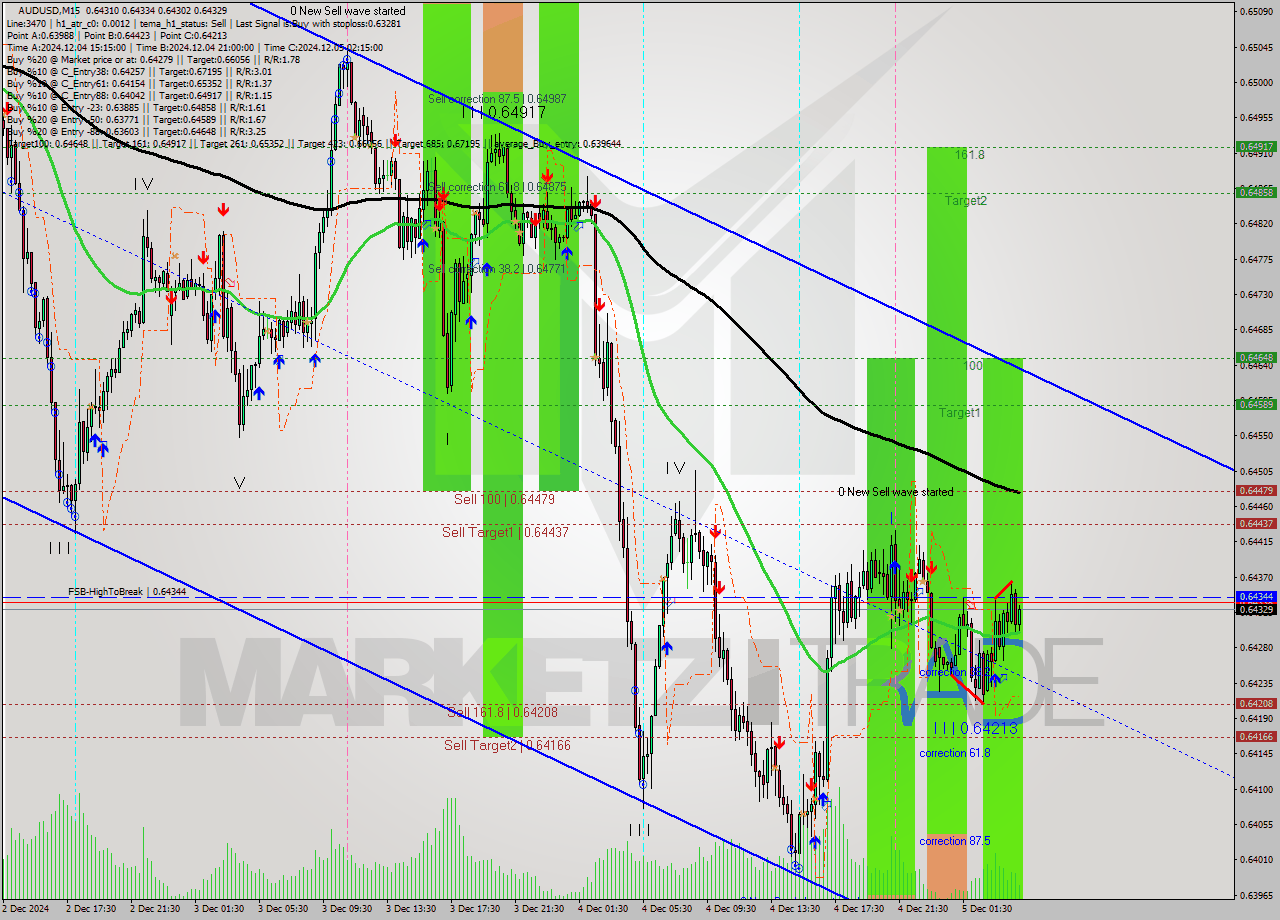Click the '100' level label on green zone
Viewport: 1280px width, 920px height.
tap(973, 366)
